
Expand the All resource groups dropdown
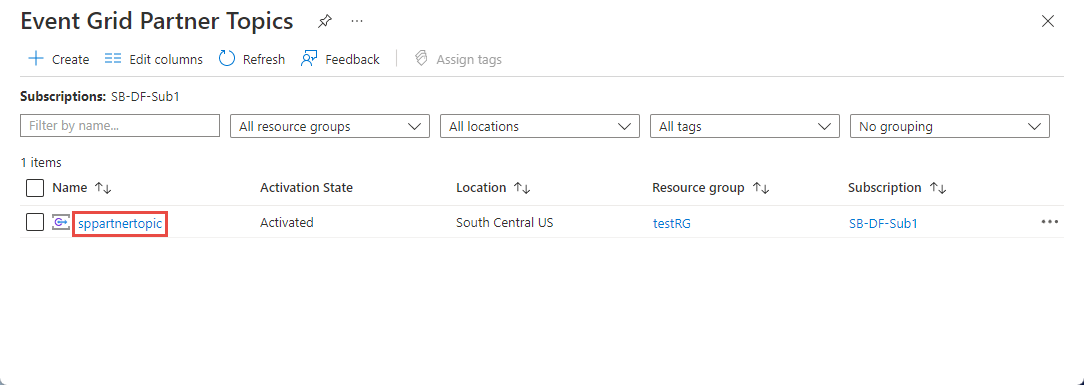coord(330,126)
